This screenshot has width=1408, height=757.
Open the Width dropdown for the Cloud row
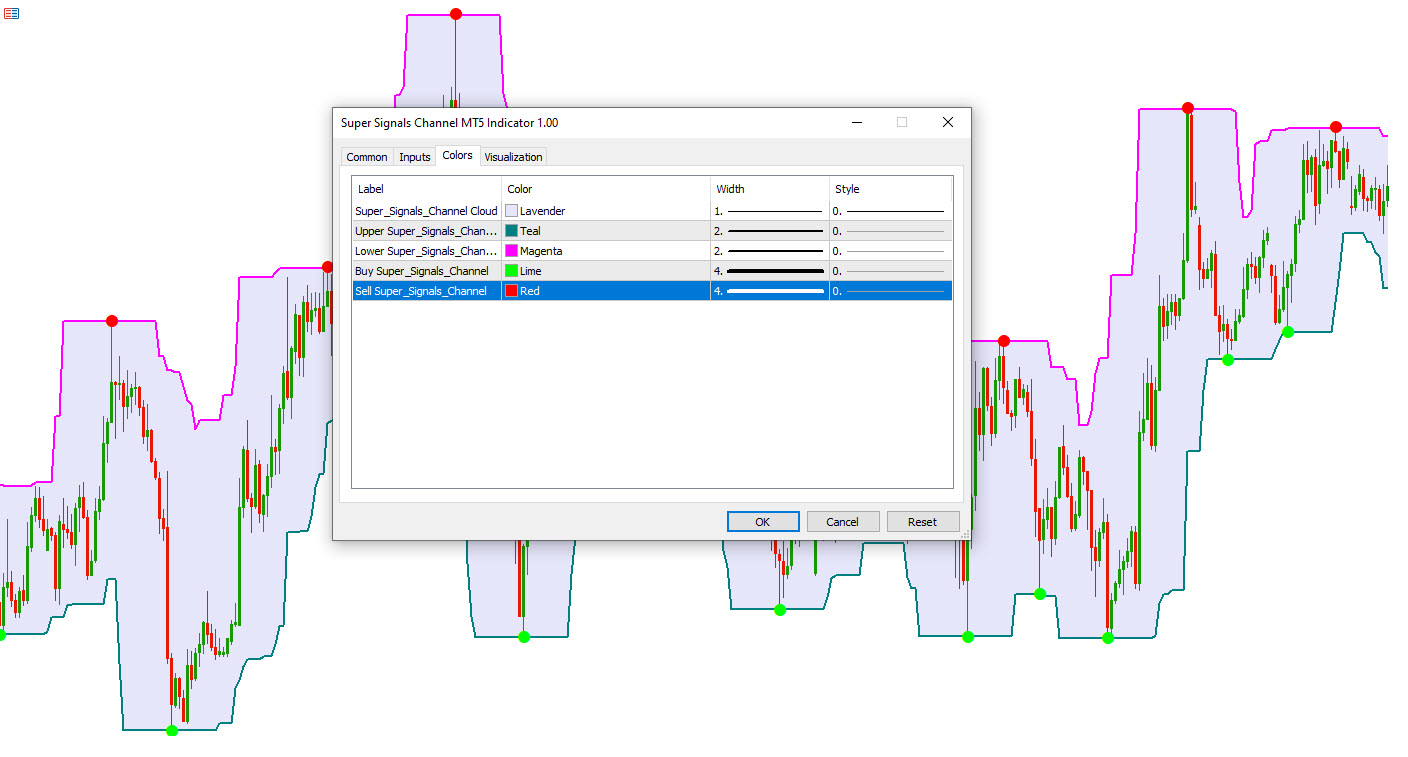(770, 211)
